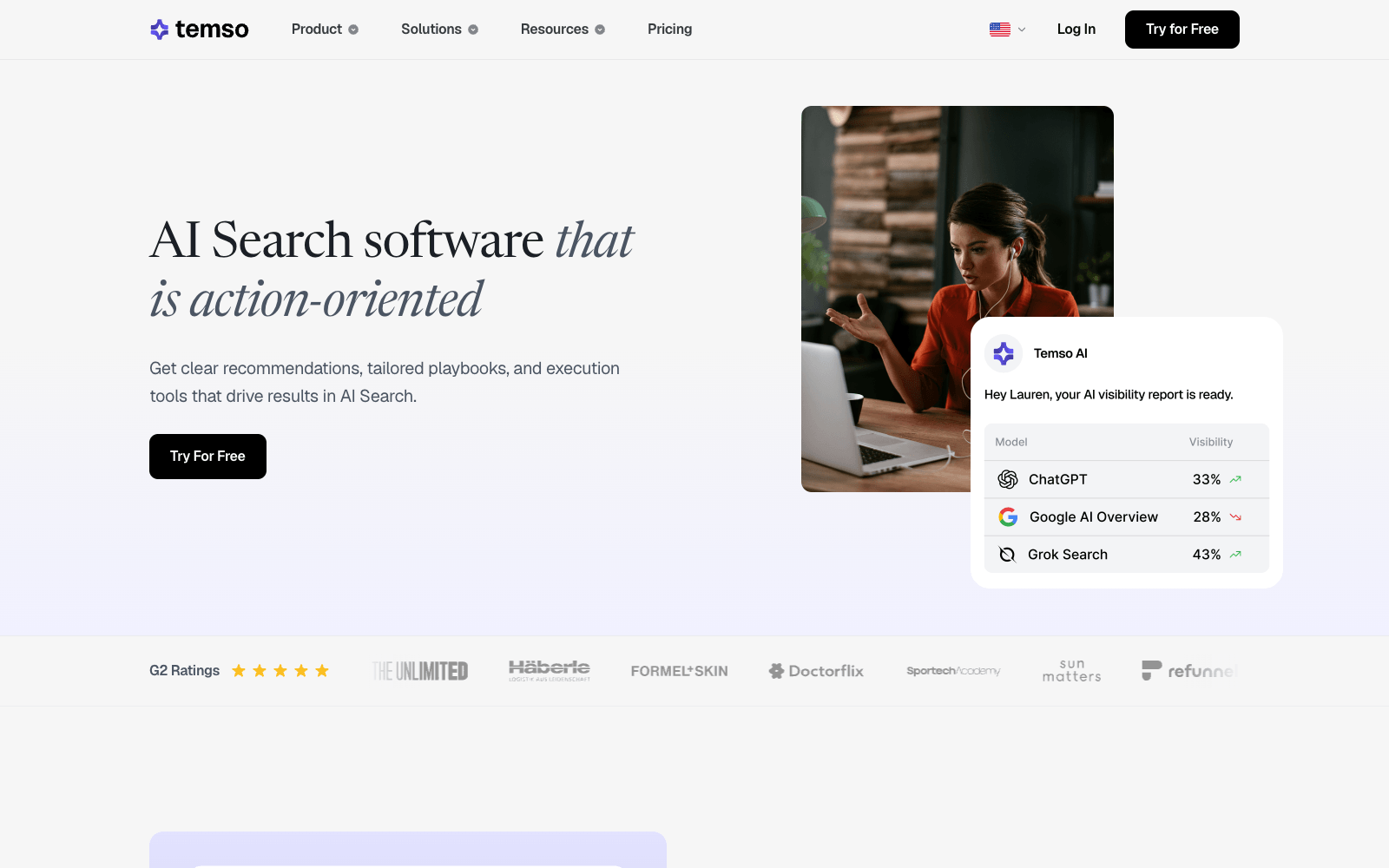Click the US flag language icon
Screen dimensions: 1389x868
click(1000, 30)
